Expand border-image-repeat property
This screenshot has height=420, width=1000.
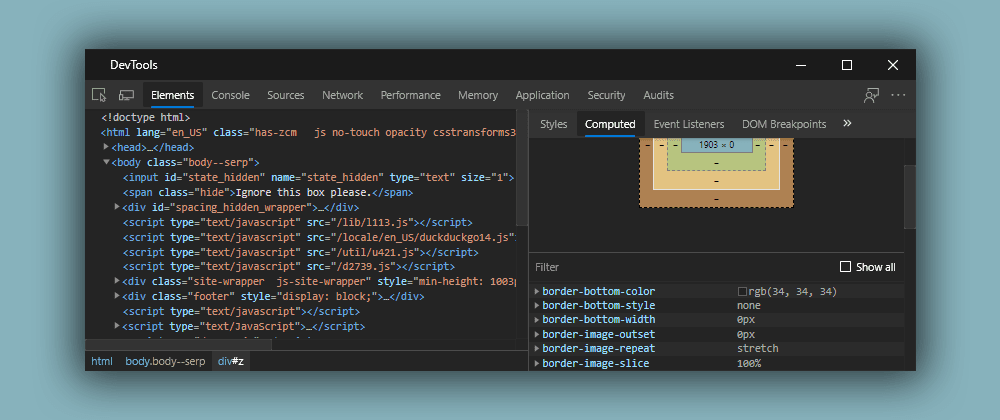click(x=537, y=349)
